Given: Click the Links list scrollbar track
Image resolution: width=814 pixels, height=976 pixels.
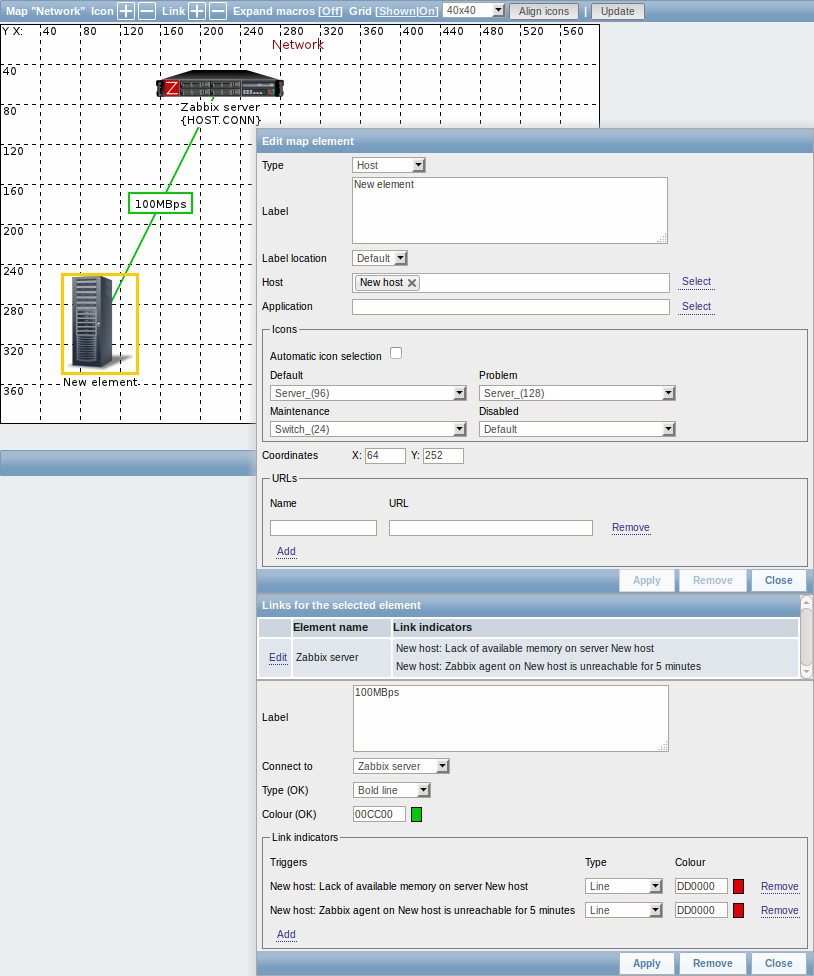Looking at the screenshot, I should [806, 637].
